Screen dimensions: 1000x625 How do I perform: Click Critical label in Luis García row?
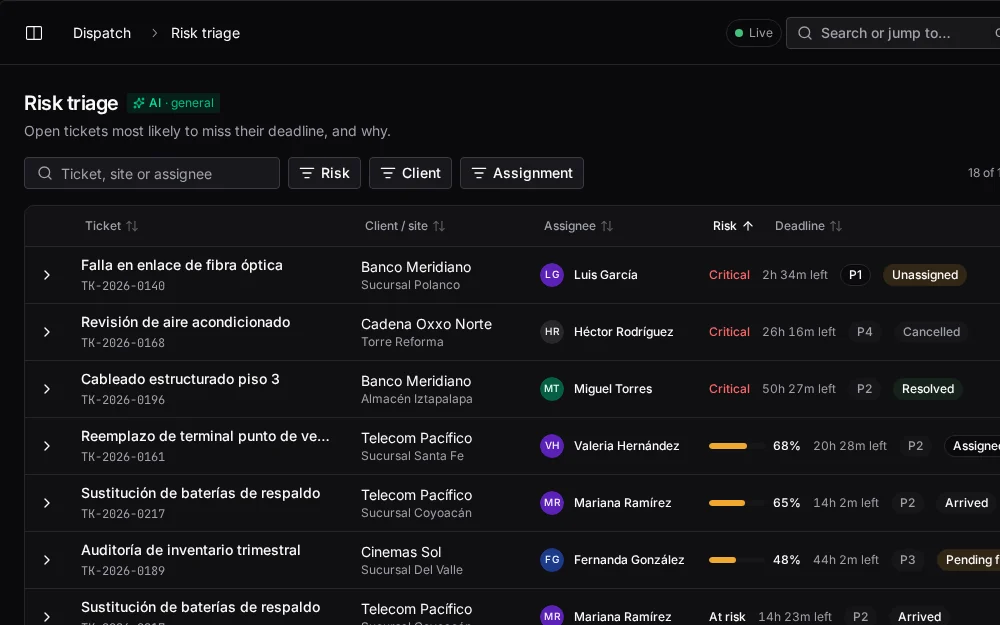pyautogui.click(x=729, y=275)
